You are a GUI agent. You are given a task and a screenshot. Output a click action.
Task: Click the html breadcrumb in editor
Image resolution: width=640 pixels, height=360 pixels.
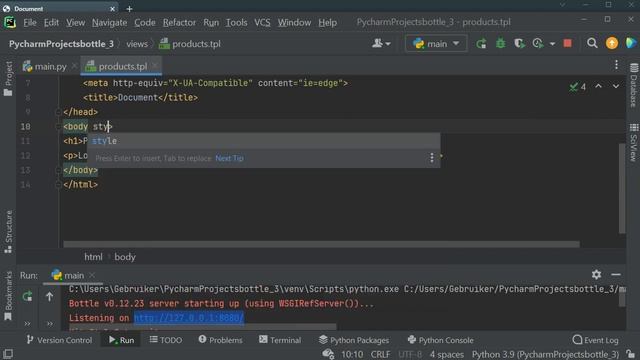click(x=93, y=257)
